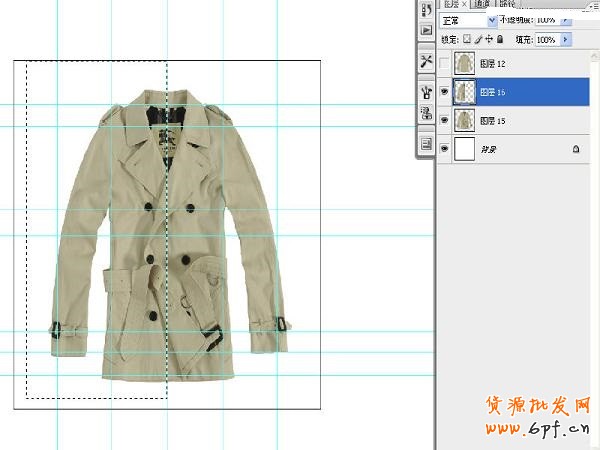
Task: Toggle visibility of the 背景 layer
Action: [445, 149]
